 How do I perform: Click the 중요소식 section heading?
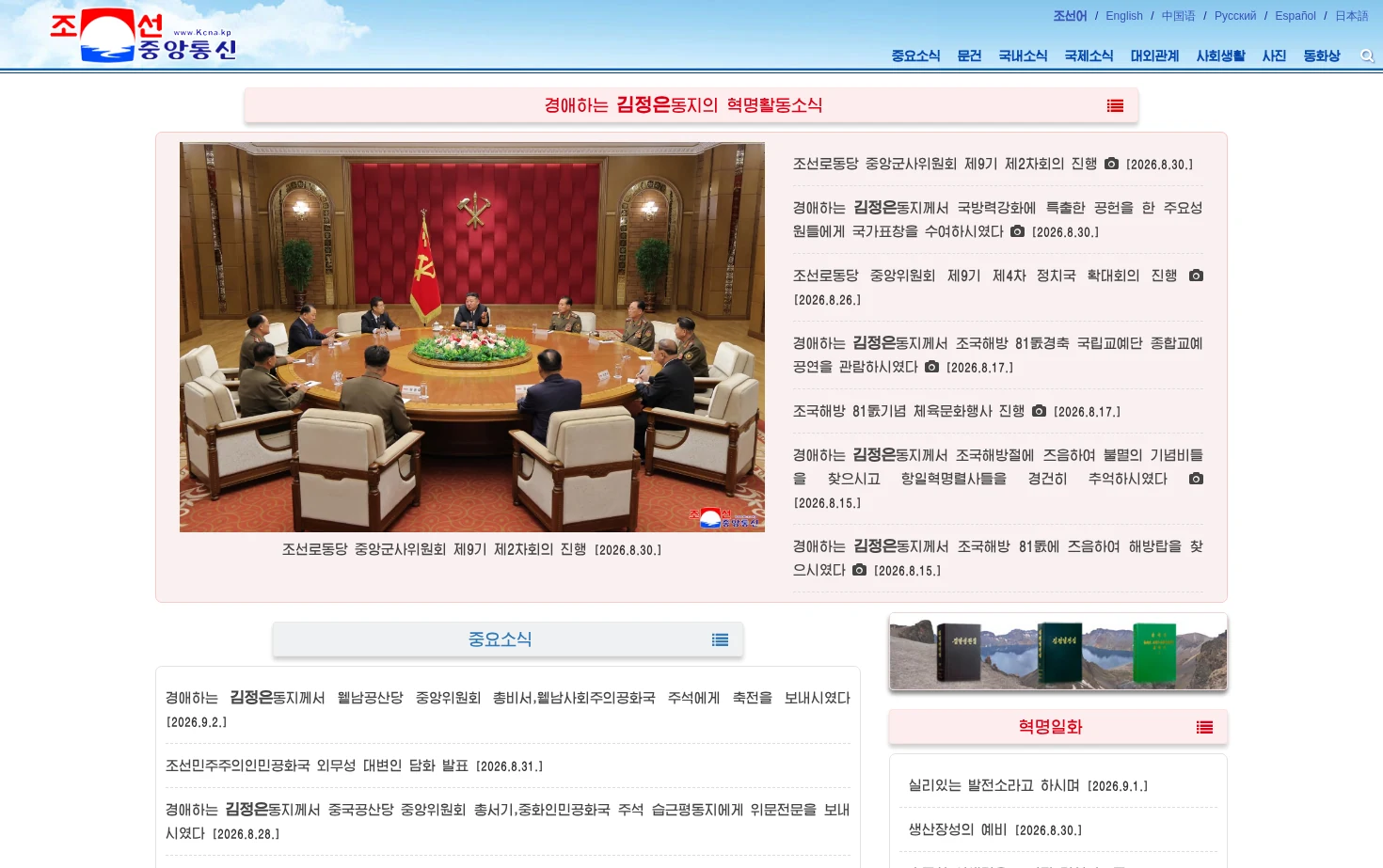point(501,639)
